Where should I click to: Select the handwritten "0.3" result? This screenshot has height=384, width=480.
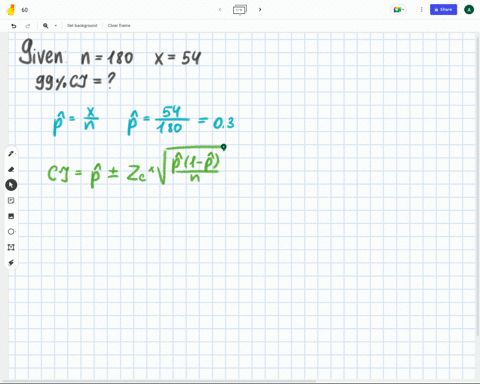[x=224, y=123]
